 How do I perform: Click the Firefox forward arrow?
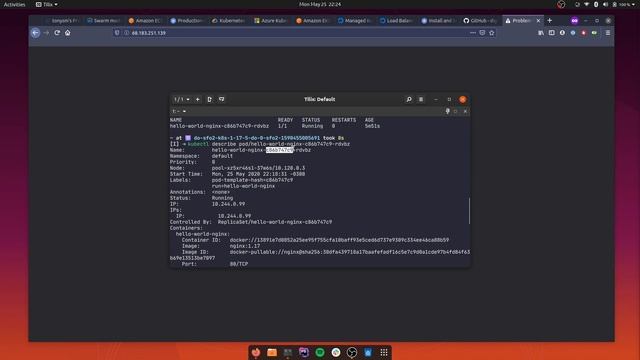(x=46, y=33)
